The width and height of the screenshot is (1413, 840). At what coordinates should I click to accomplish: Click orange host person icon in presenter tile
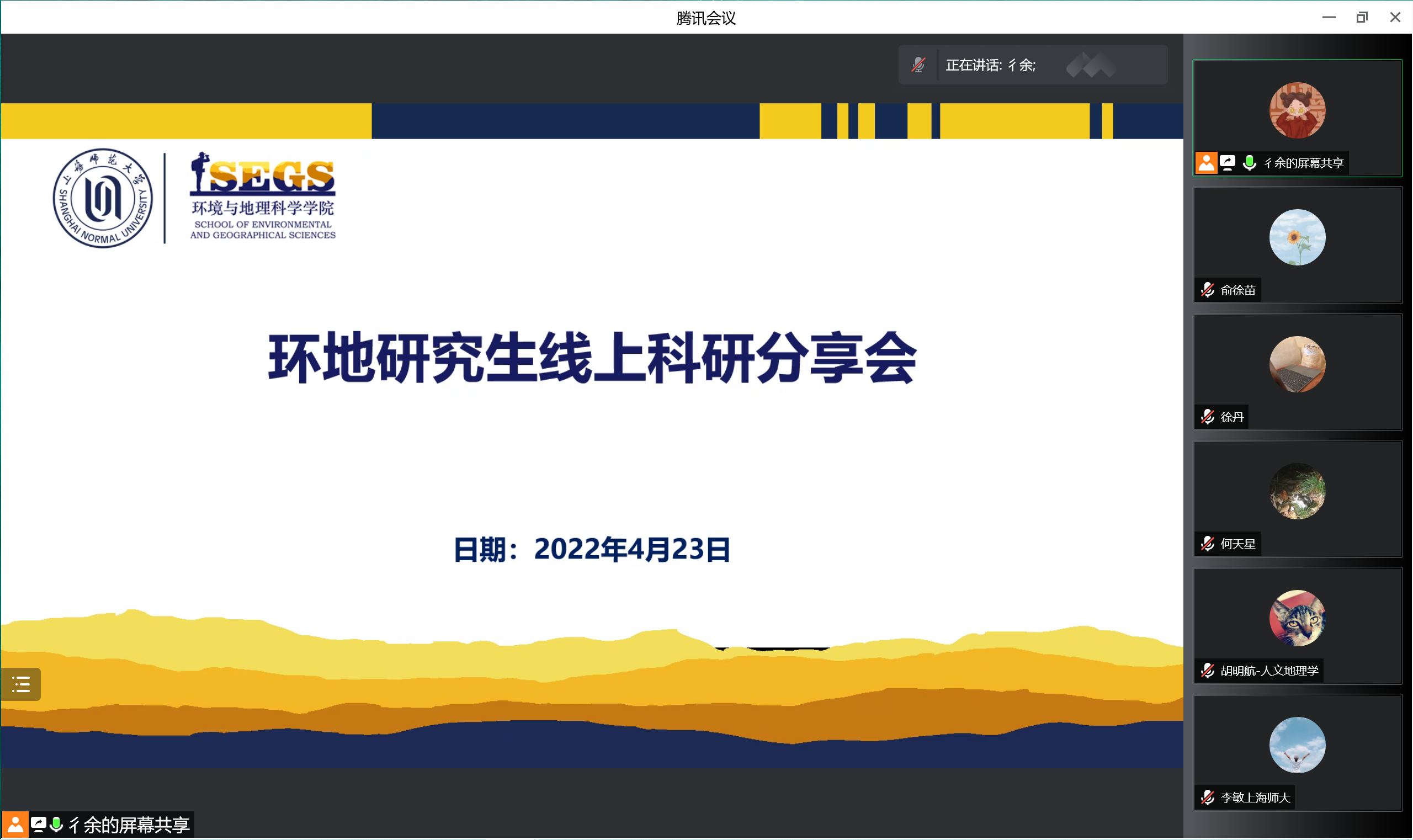tap(1206, 163)
